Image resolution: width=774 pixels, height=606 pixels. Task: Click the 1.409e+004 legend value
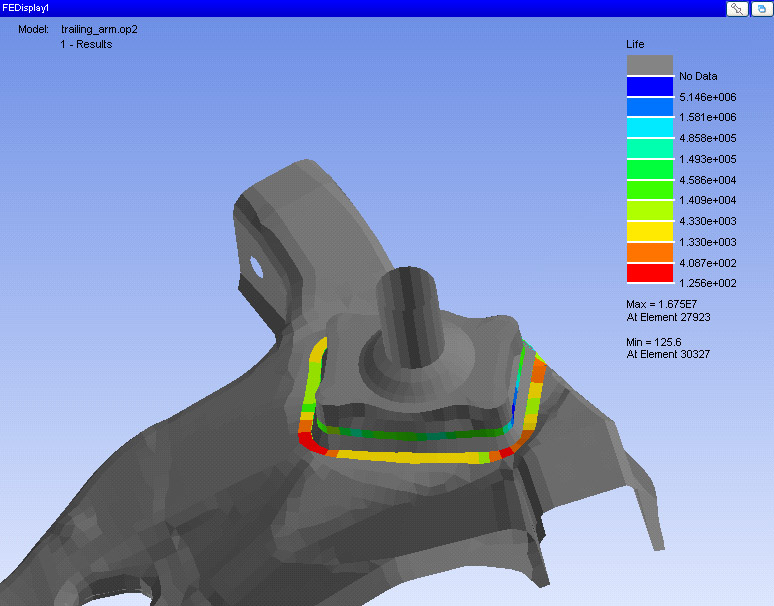707,200
